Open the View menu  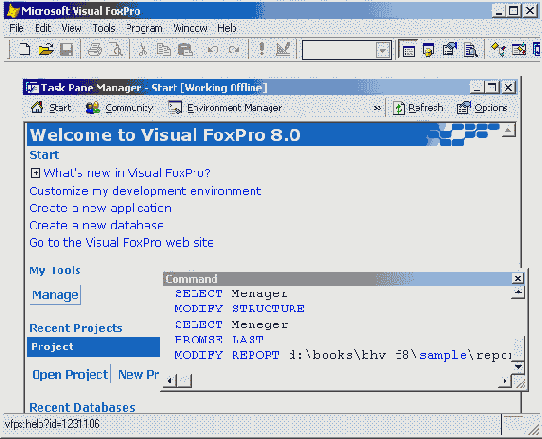click(71, 28)
